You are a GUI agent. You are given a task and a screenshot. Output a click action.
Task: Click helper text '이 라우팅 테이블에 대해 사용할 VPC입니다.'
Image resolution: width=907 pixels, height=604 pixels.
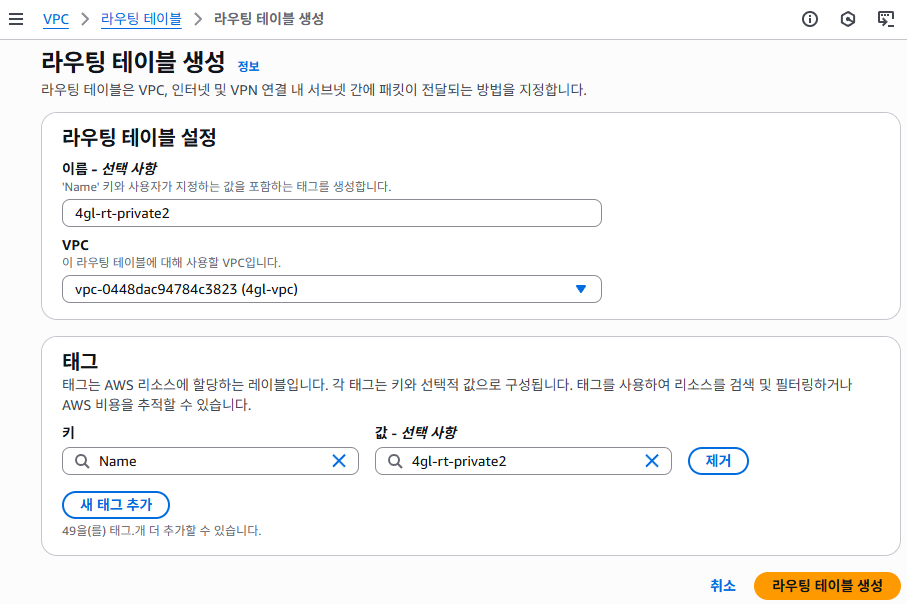[171, 263]
